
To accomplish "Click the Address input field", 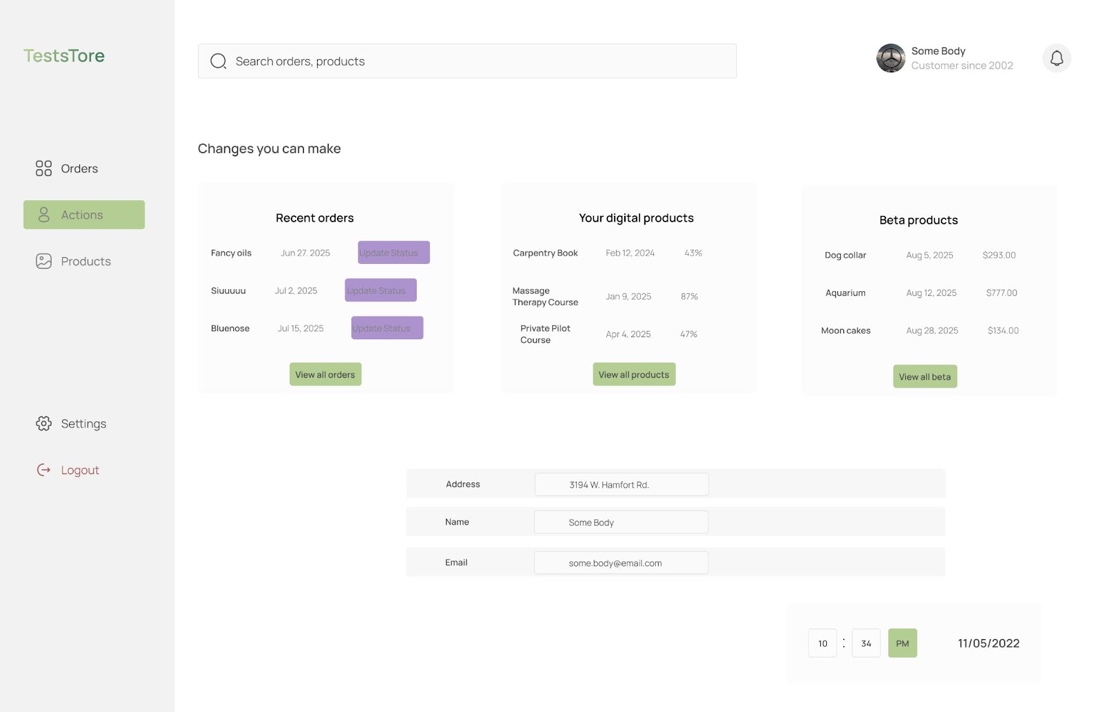I will (621, 484).
